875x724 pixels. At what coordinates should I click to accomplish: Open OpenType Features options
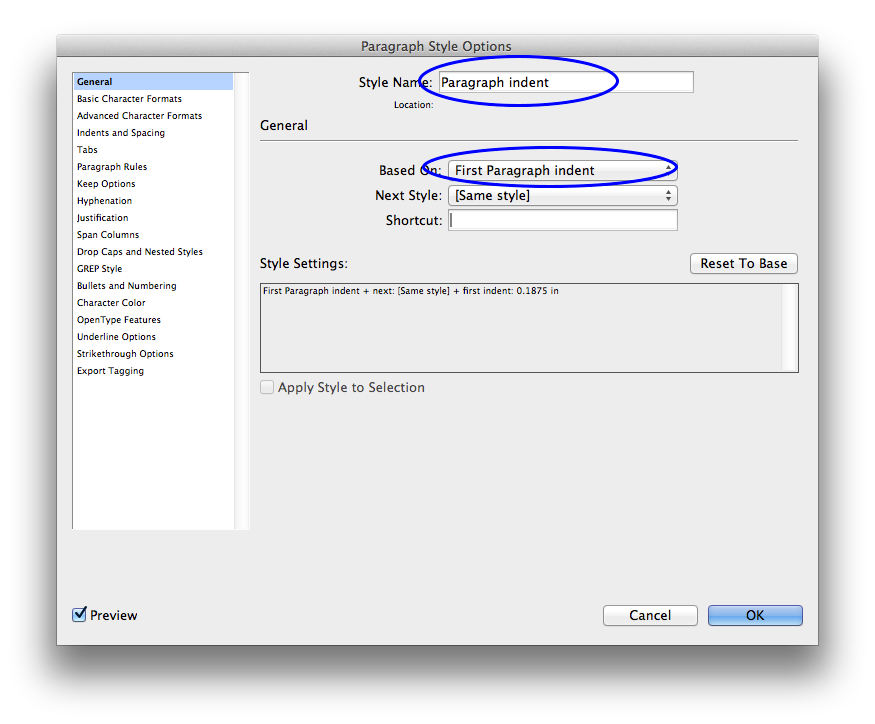click(x=119, y=320)
